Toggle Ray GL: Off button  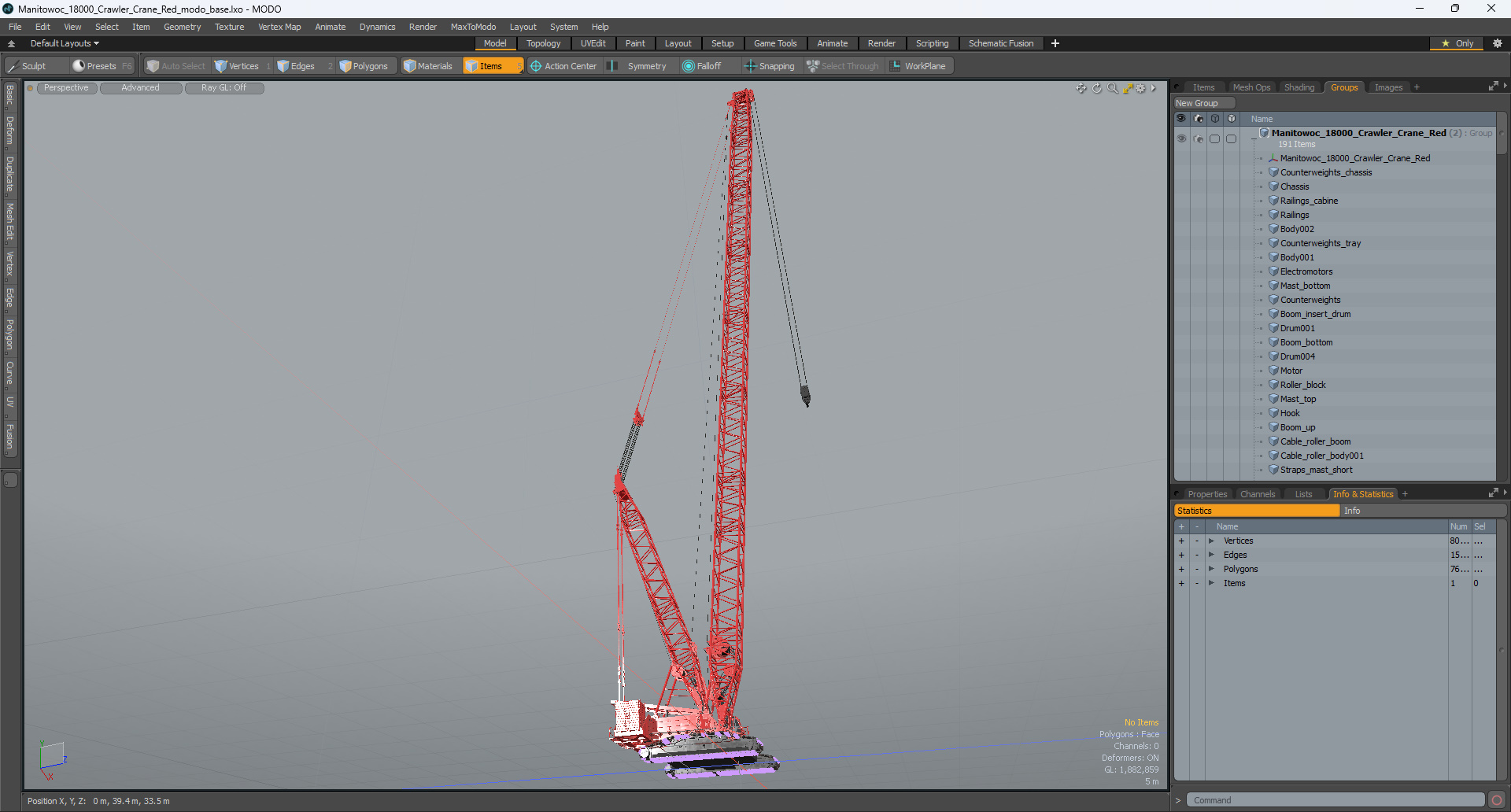coord(224,88)
